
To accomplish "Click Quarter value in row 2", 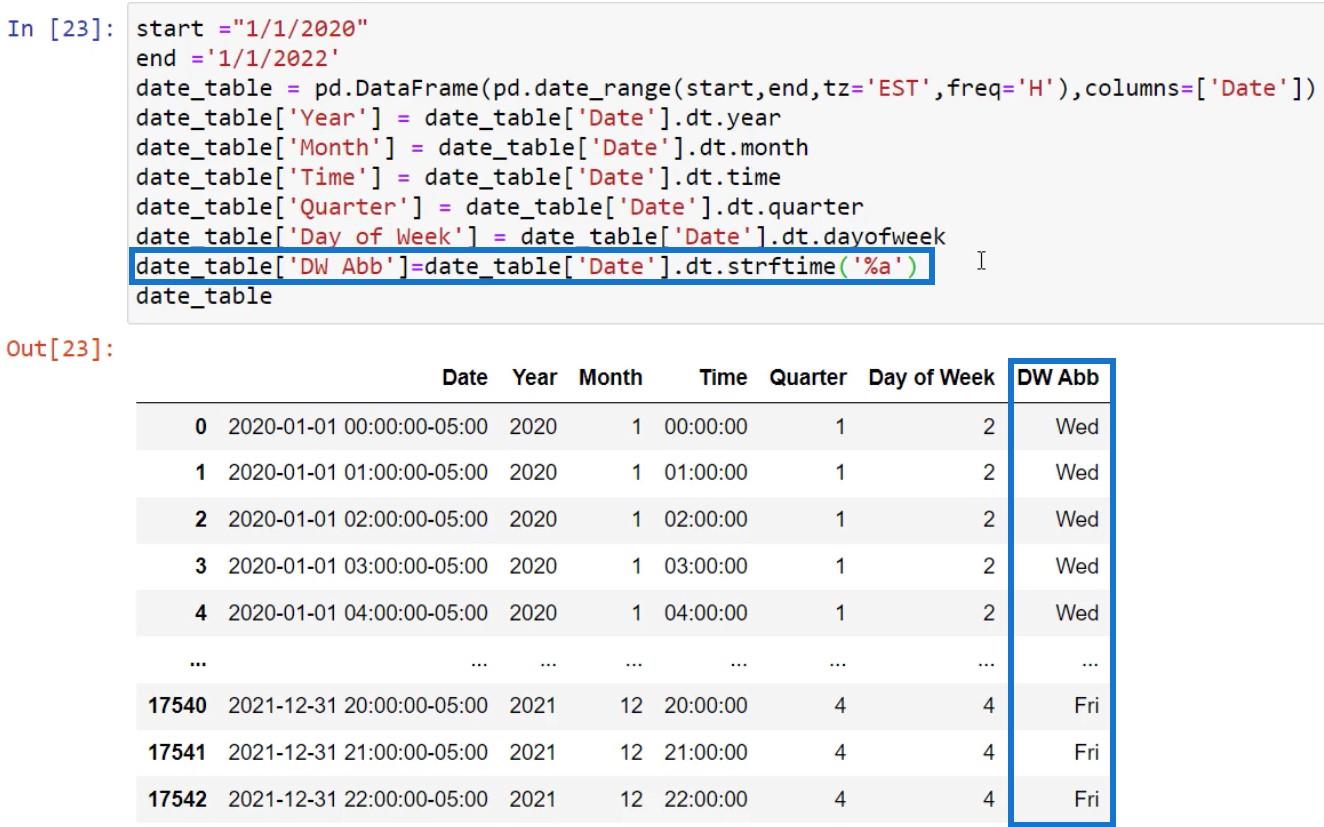I will pyautogui.click(x=840, y=519).
